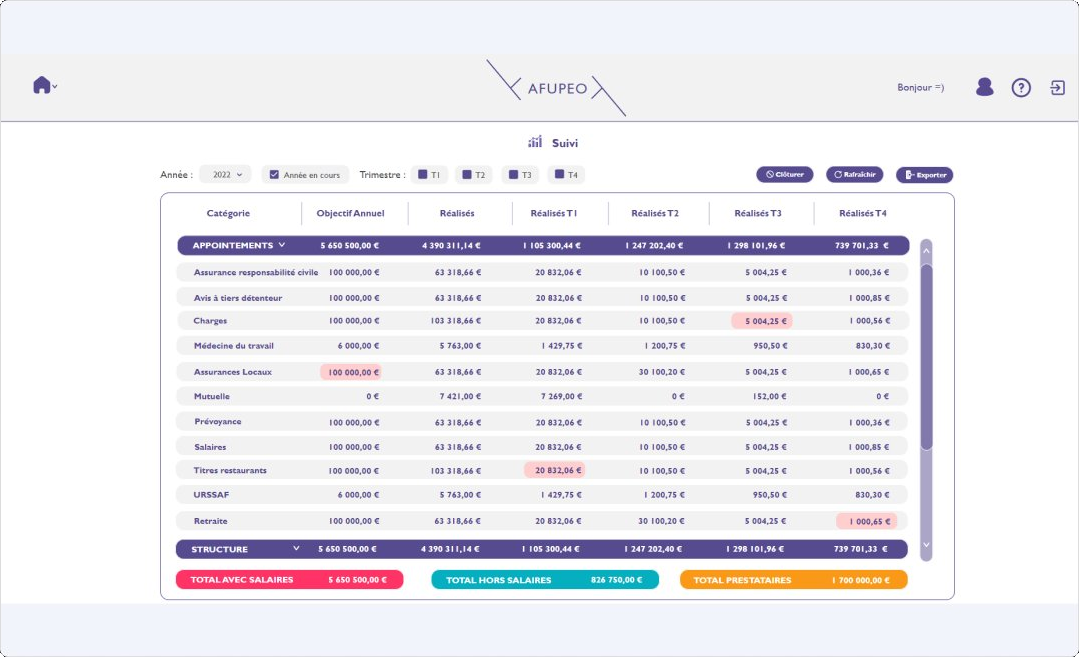Enable the T2 trimestre filter

click(x=467, y=175)
